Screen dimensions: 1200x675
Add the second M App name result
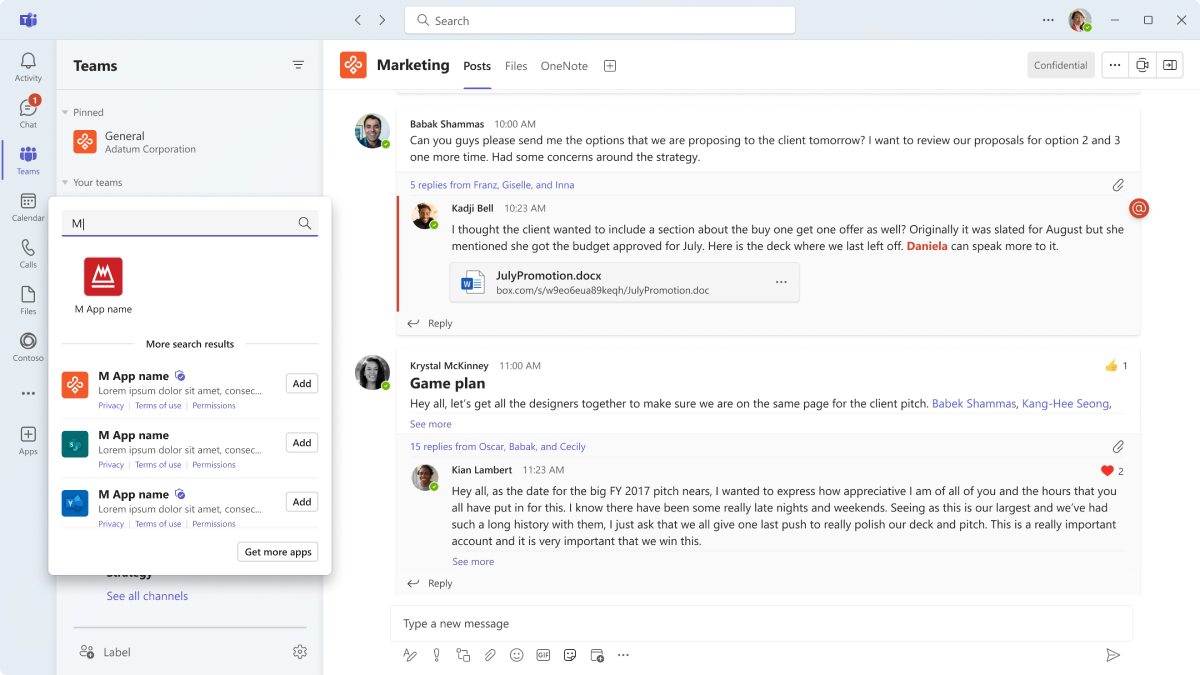click(302, 442)
